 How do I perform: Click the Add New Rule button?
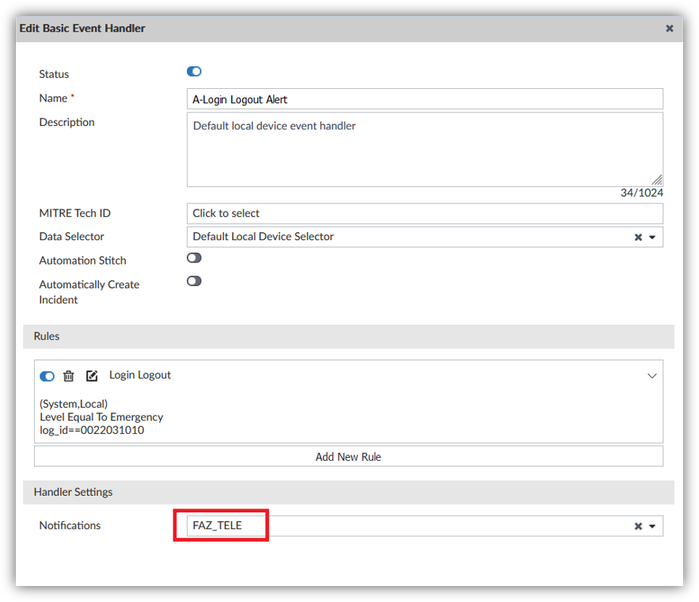click(x=348, y=456)
